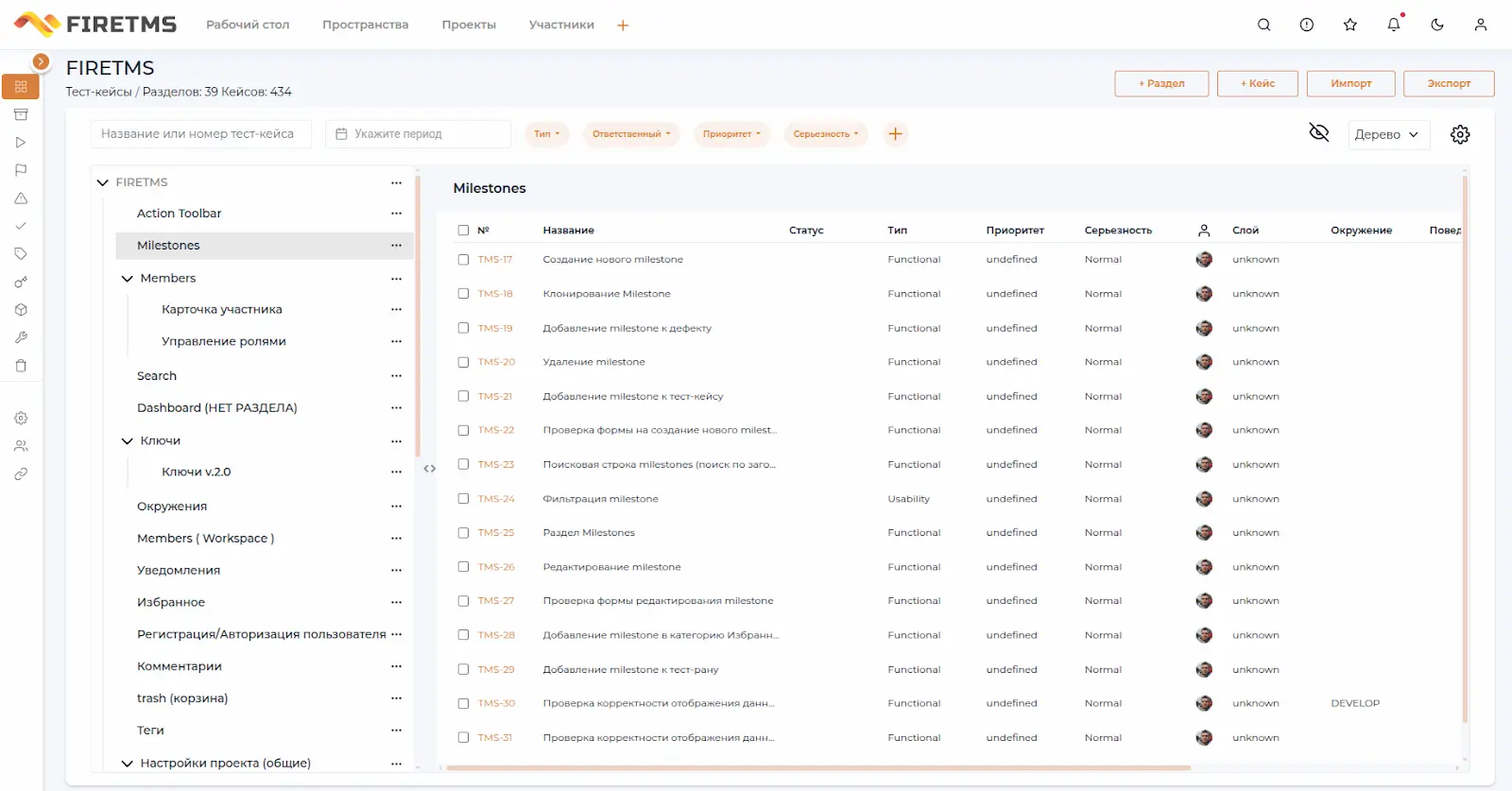Open the three-dot menu for Action Toolbar

click(x=396, y=214)
